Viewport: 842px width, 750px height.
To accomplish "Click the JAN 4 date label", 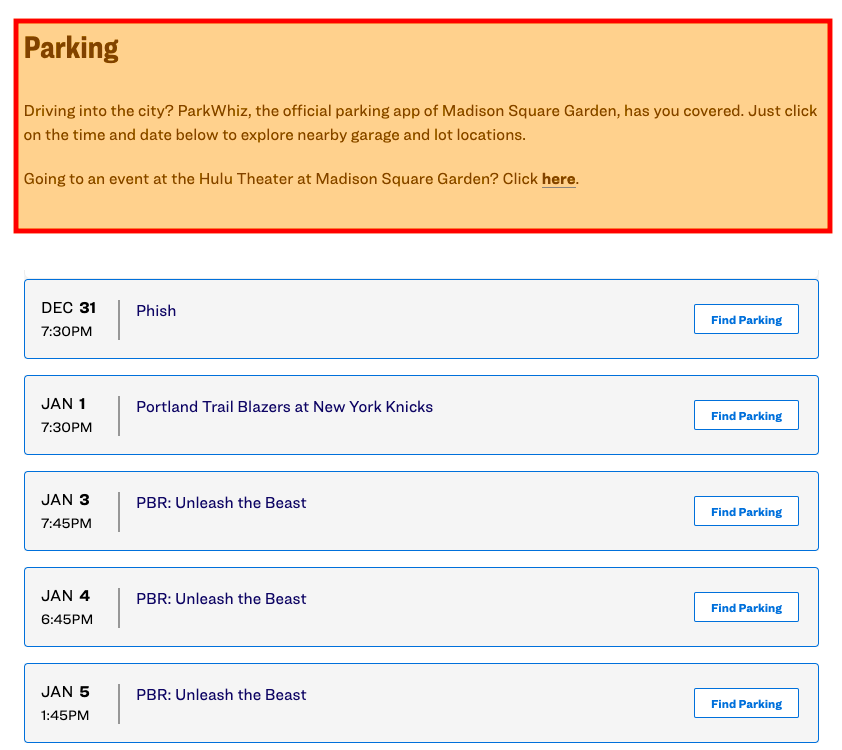I will pos(65,596).
